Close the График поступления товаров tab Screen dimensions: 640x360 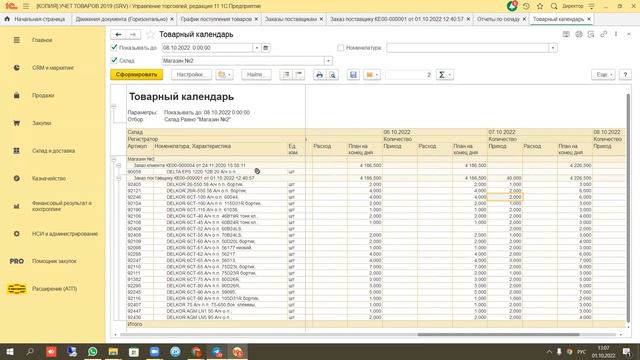tap(256, 19)
